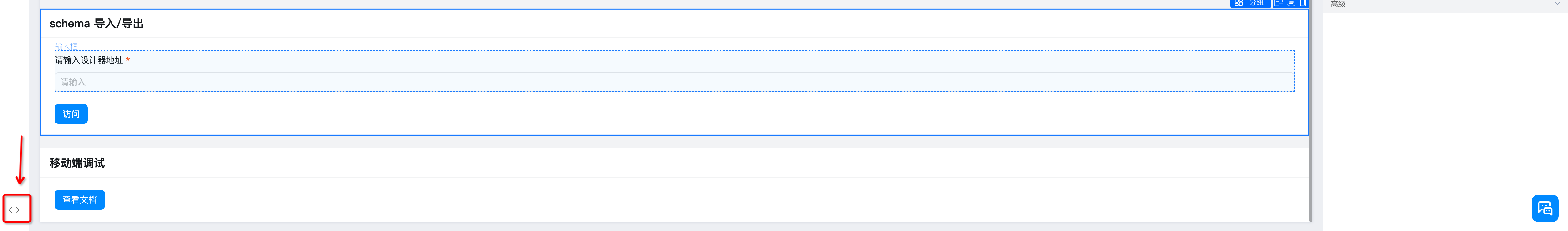Screen dimensions: 1568x231
Task: Click the canvas vertical scrollbar
Action: pos(1310,122)
